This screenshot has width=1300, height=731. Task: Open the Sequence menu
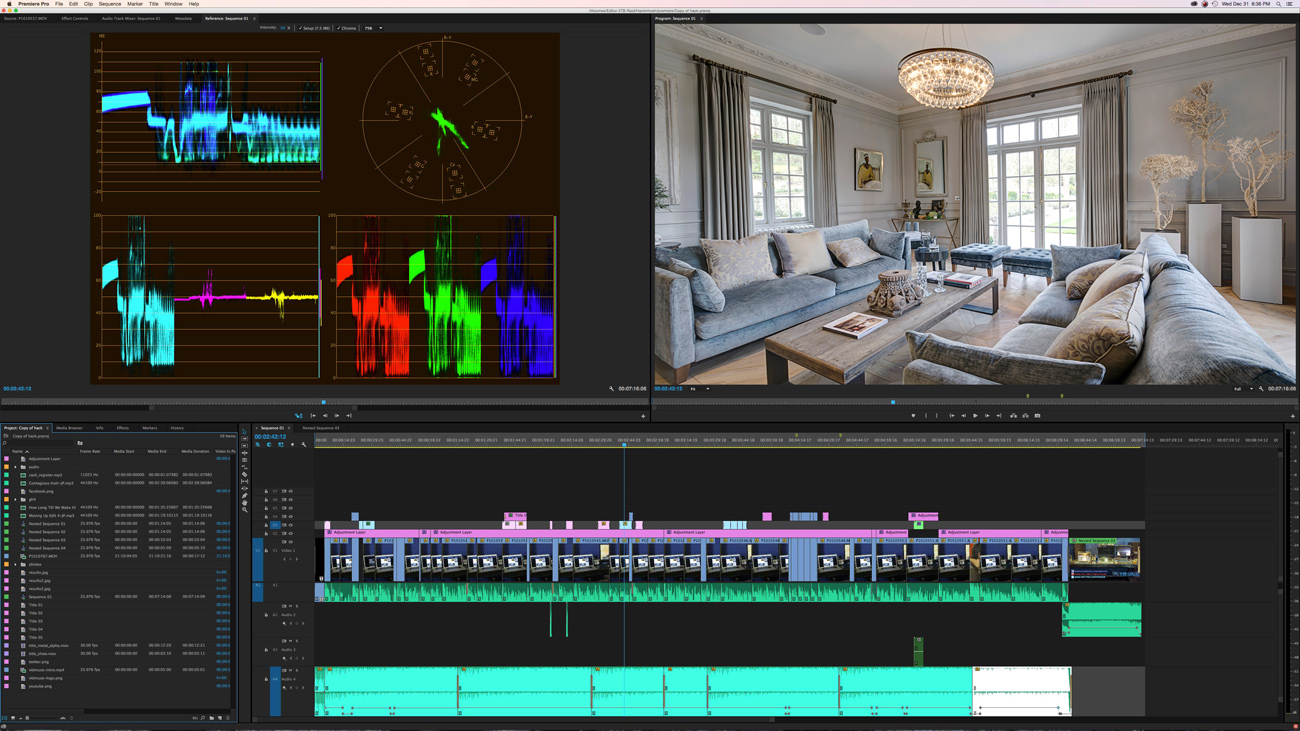(110, 4)
